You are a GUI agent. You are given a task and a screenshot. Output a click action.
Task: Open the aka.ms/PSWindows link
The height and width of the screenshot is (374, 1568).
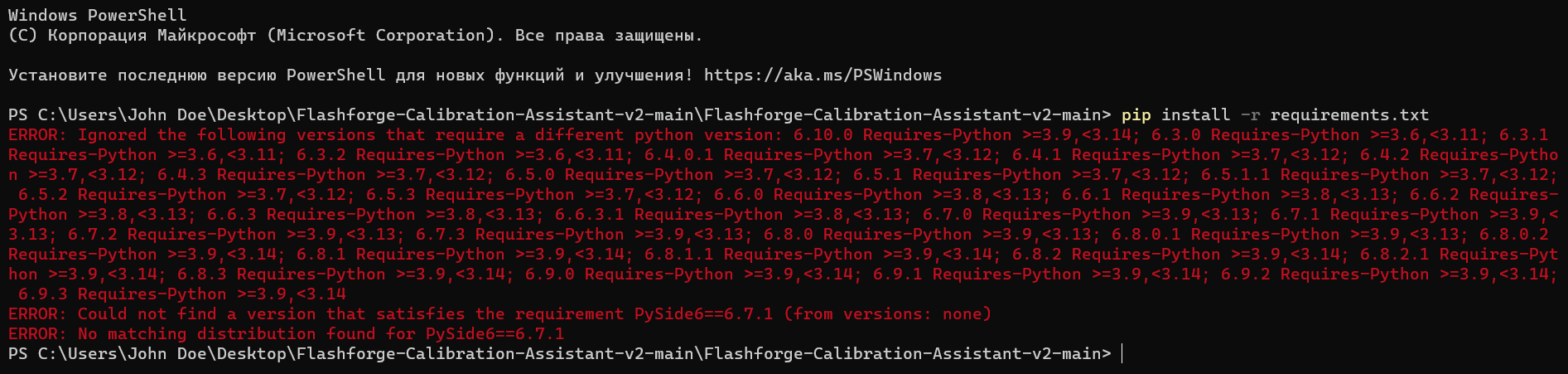tap(823, 75)
